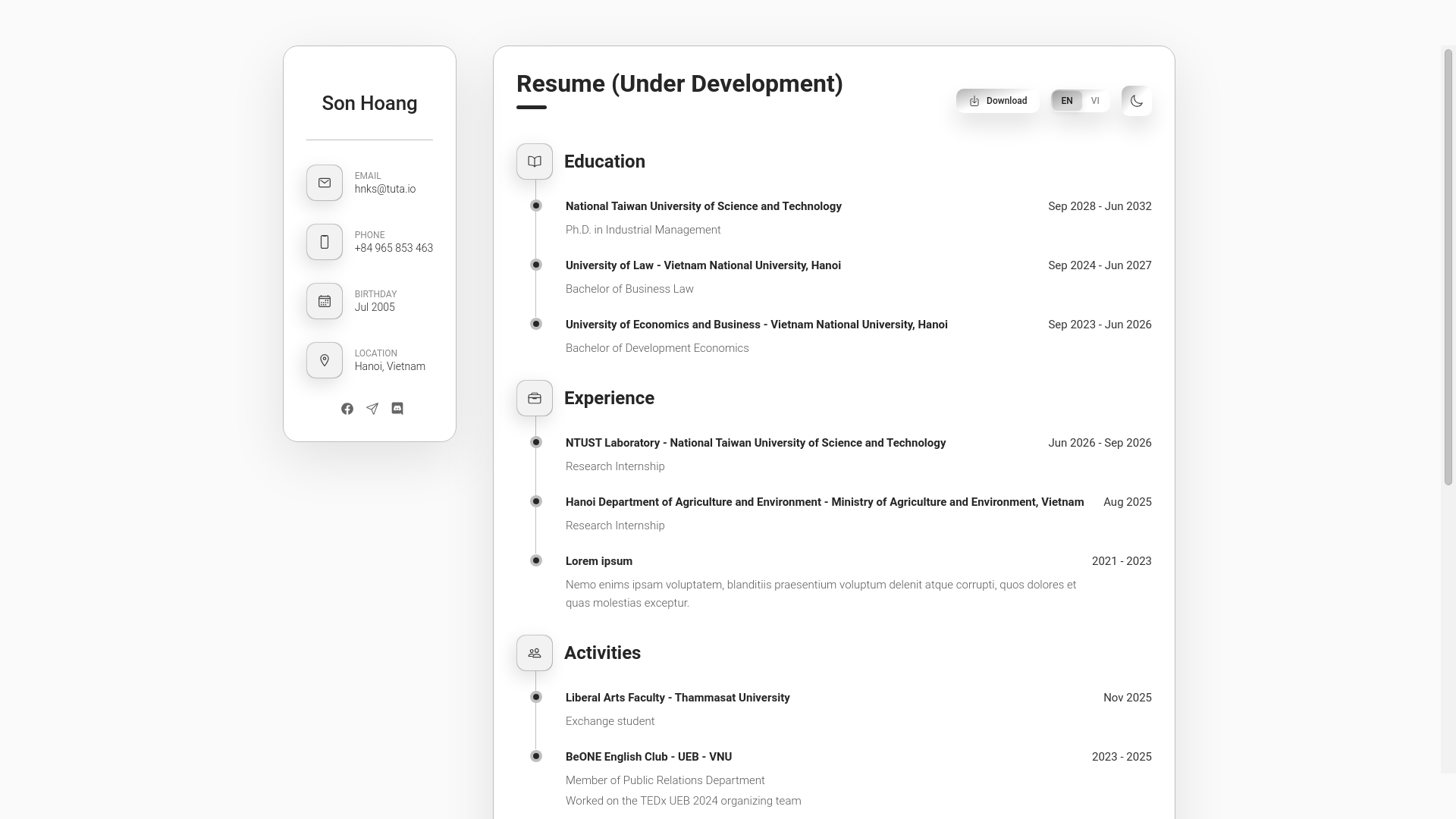
Task: Open the Discord social icon
Action: tap(397, 409)
